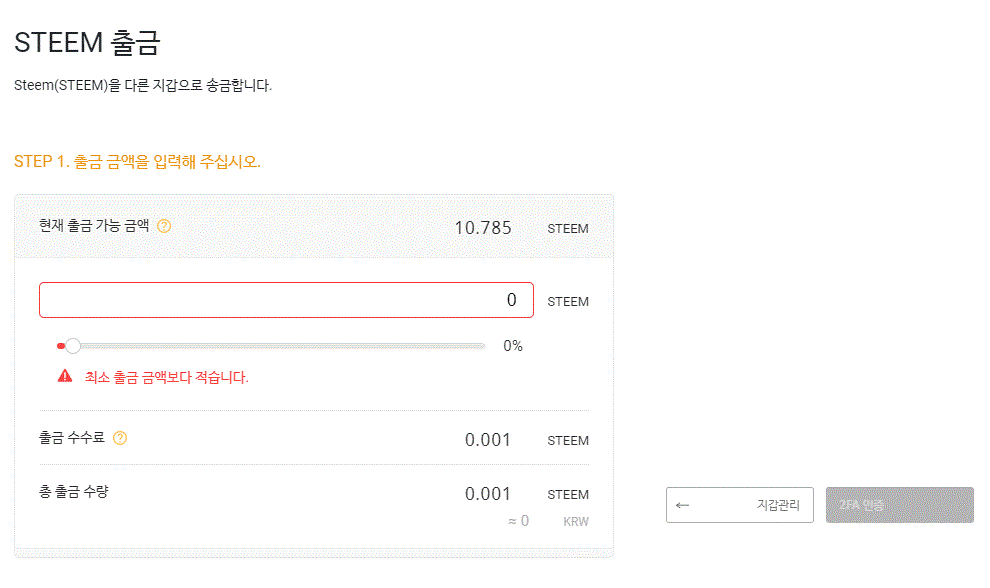Open 지갑관리 wallet management

tap(740, 505)
